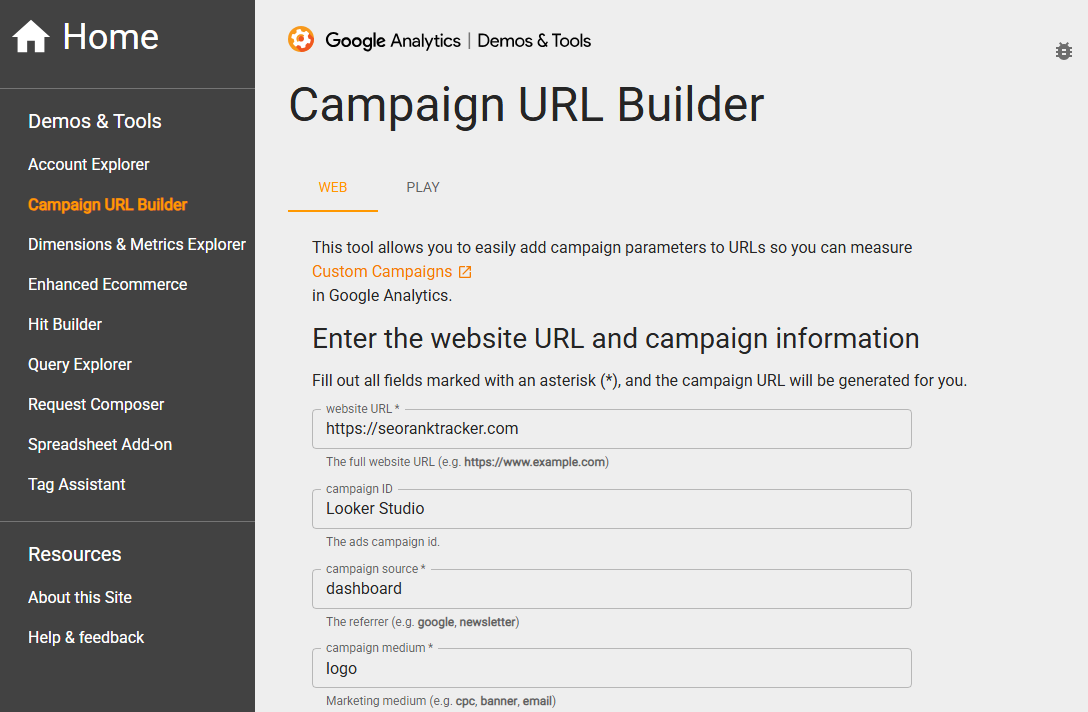Click the white home icon
1088x712 pixels.
coord(30,36)
